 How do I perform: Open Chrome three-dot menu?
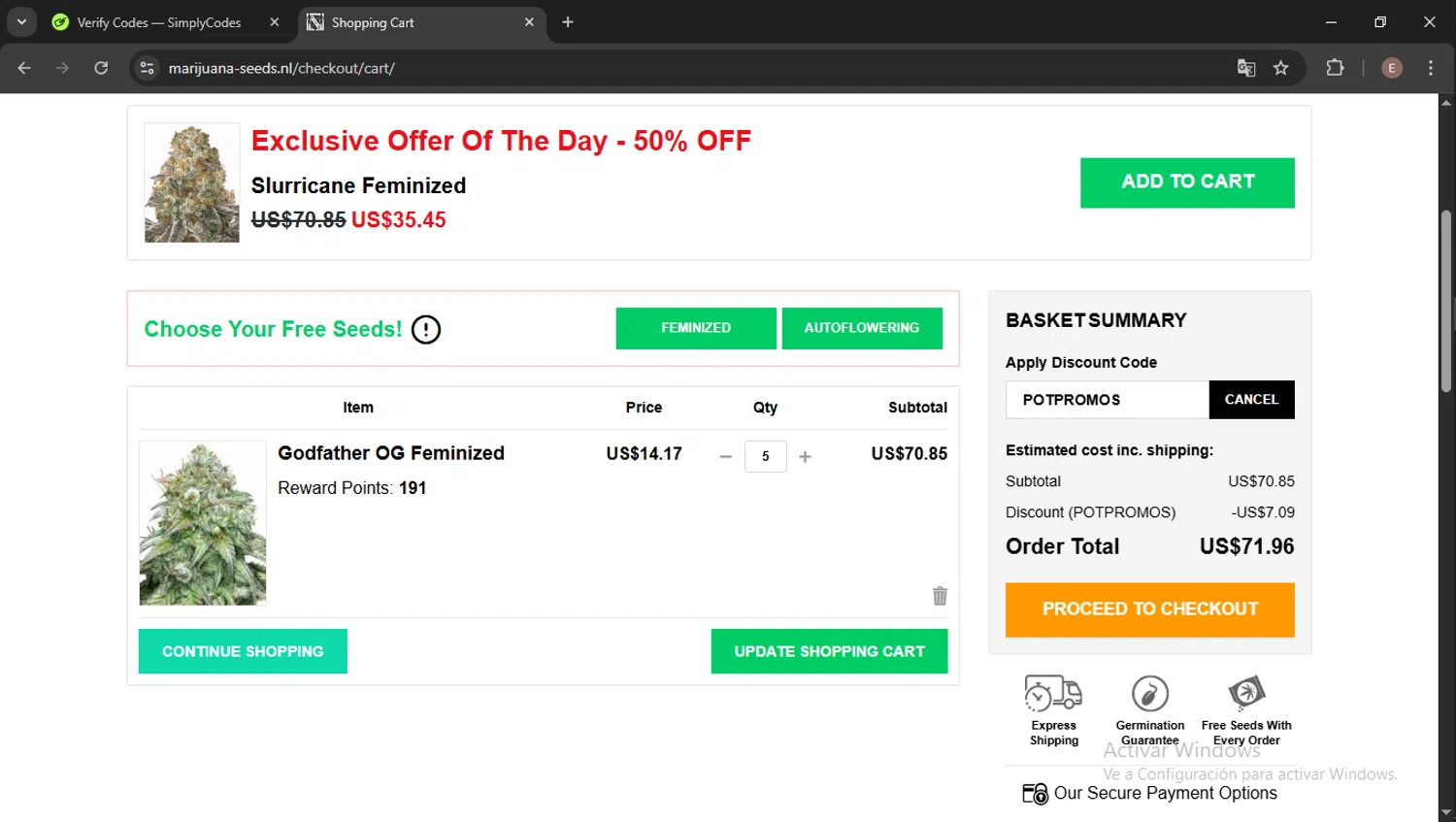pyautogui.click(x=1431, y=68)
